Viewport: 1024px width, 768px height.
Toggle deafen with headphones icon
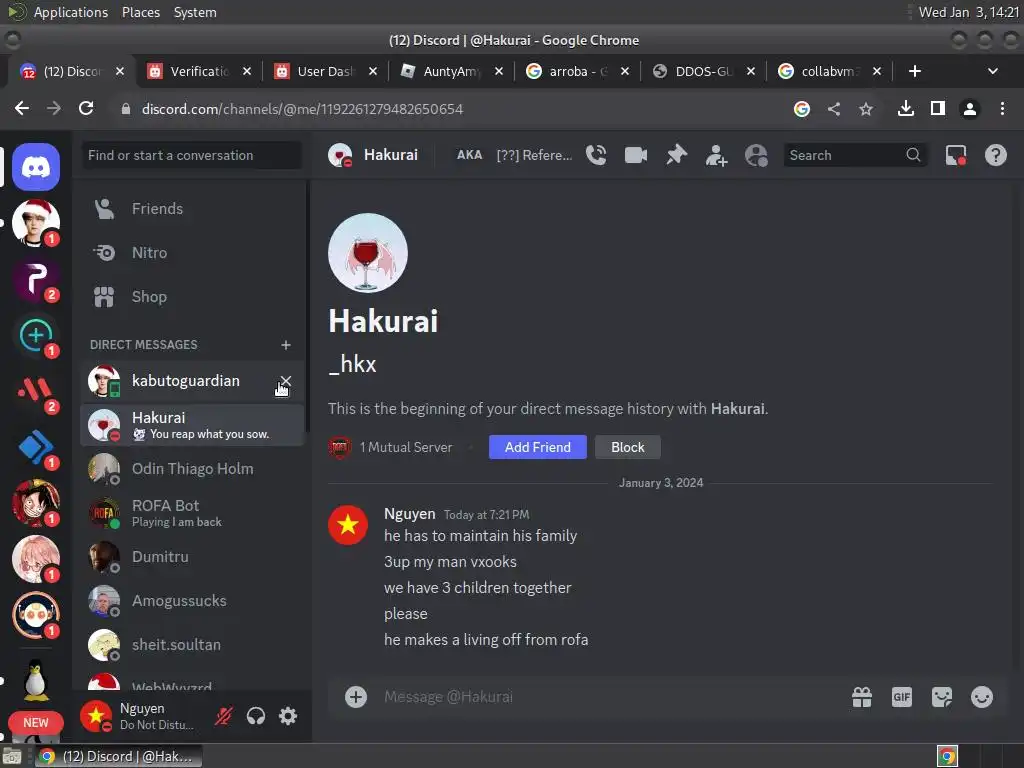[x=256, y=716]
